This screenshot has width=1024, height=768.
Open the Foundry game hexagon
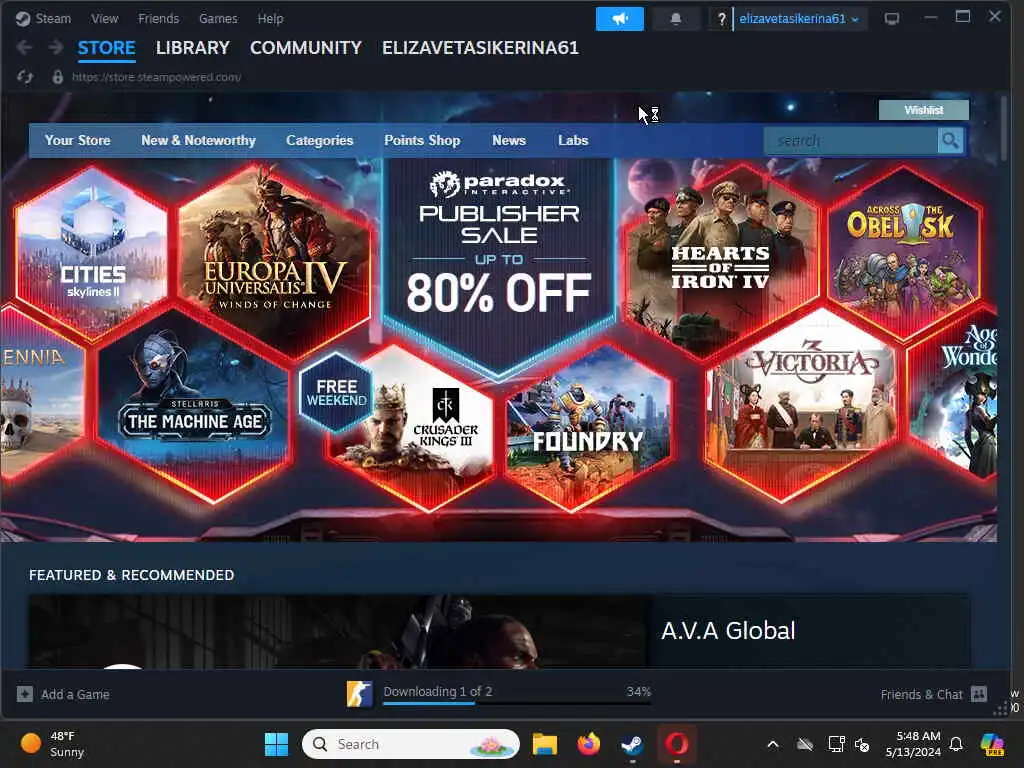[588, 428]
